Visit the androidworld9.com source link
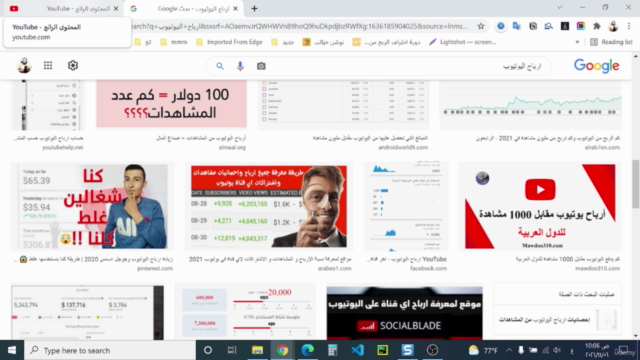This screenshot has height=360, width=640. click(403, 148)
